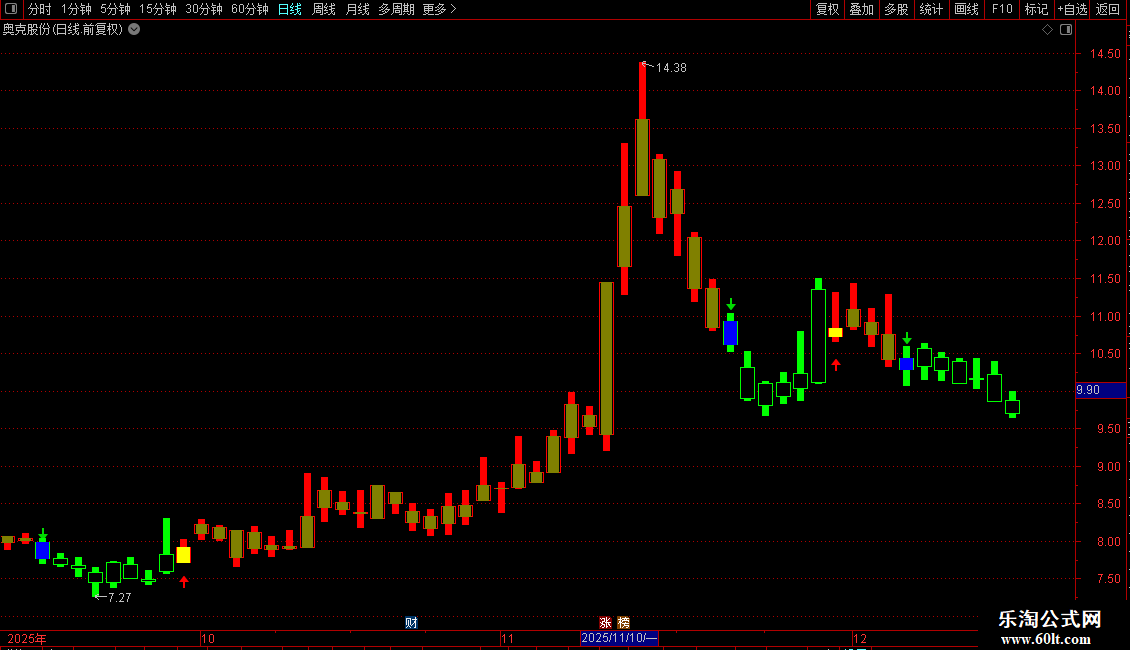This screenshot has height=650, width=1130.
Task: Switch to 5分钟 chart period
Action: click(115, 9)
